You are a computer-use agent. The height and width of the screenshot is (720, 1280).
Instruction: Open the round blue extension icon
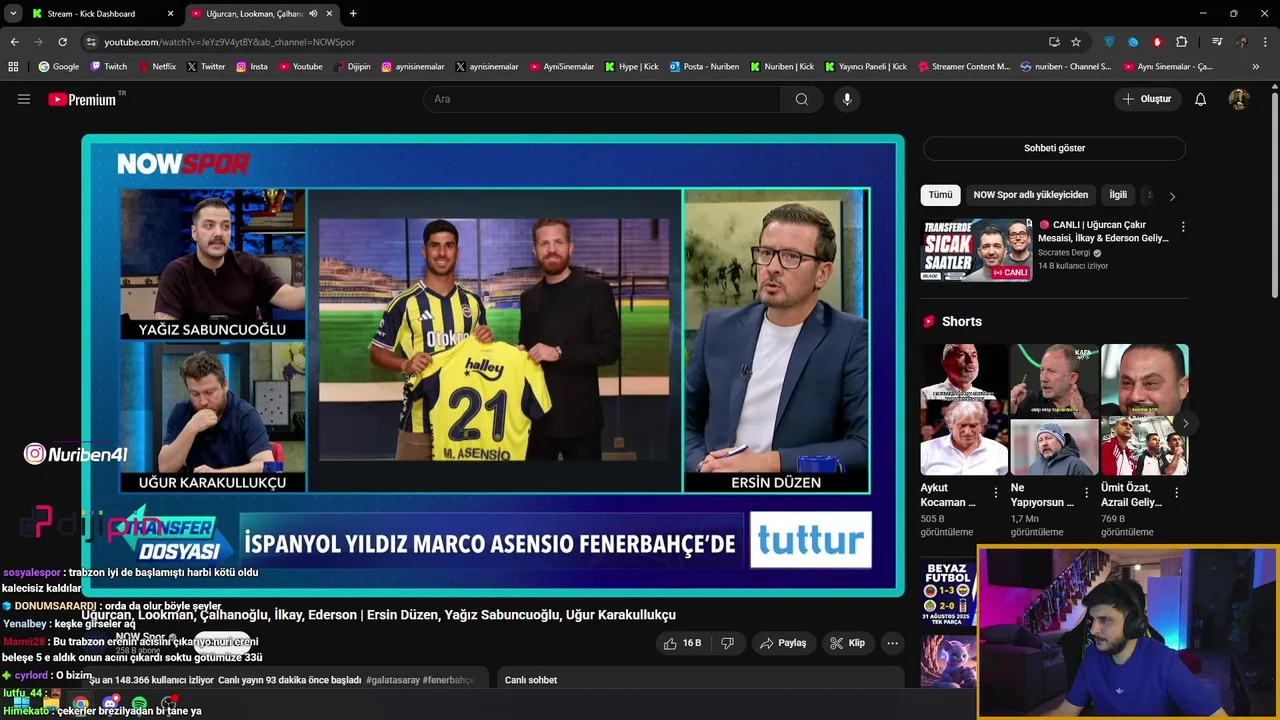pos(1133,42)
